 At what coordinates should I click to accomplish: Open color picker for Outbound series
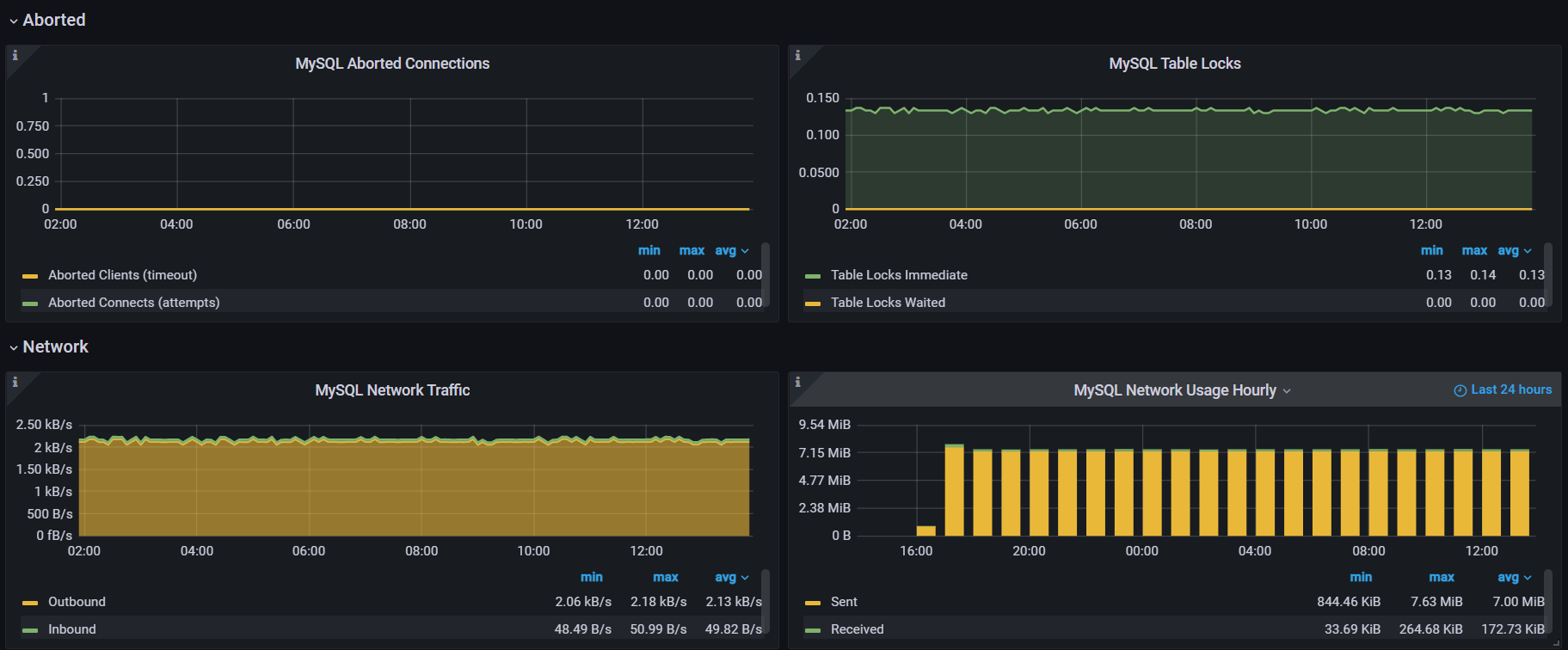[x=30, y=603]
